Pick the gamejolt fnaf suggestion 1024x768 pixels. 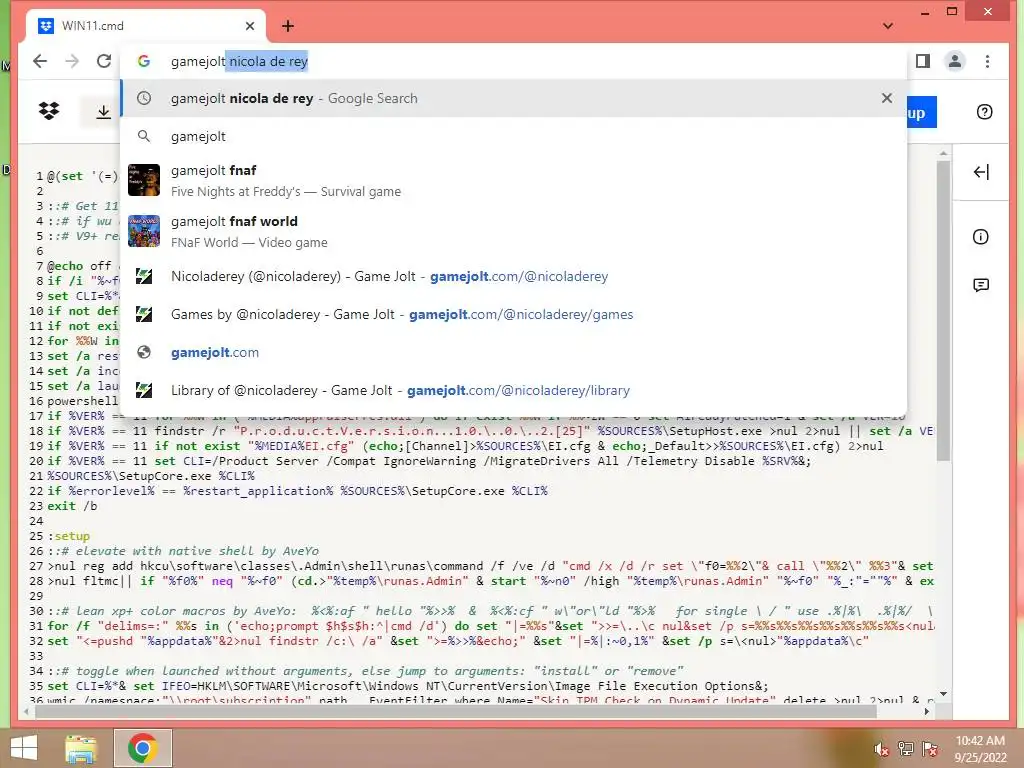point(513,180)
